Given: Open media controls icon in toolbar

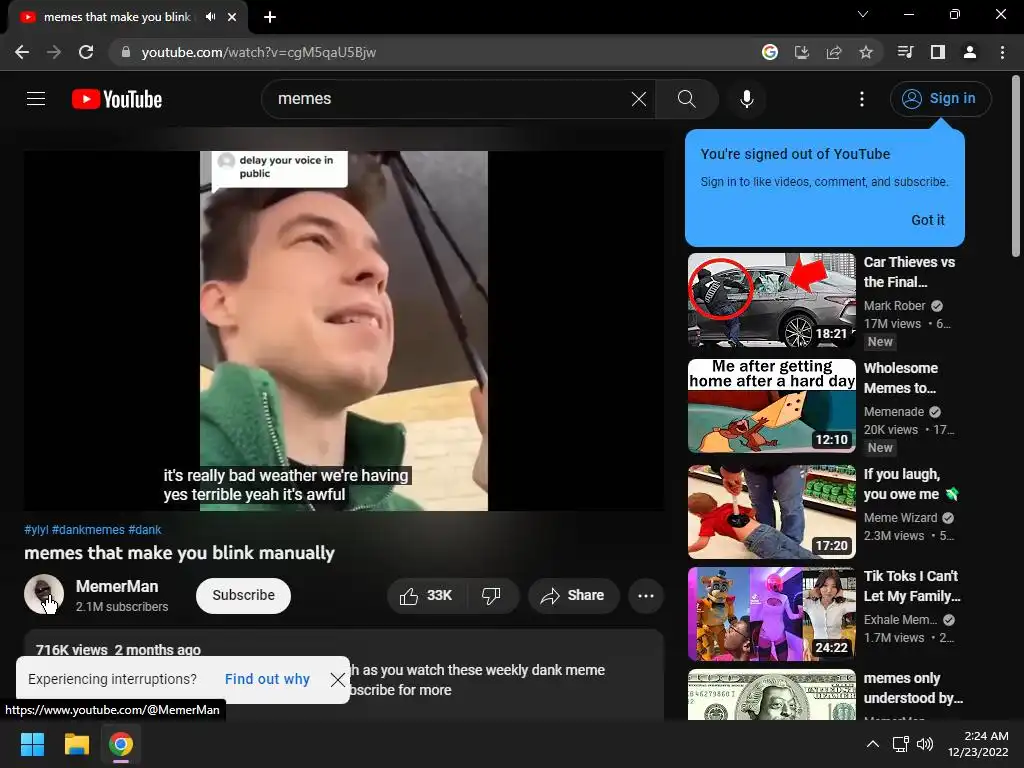Looking at the screenshot, I should (x=905, y=52).
